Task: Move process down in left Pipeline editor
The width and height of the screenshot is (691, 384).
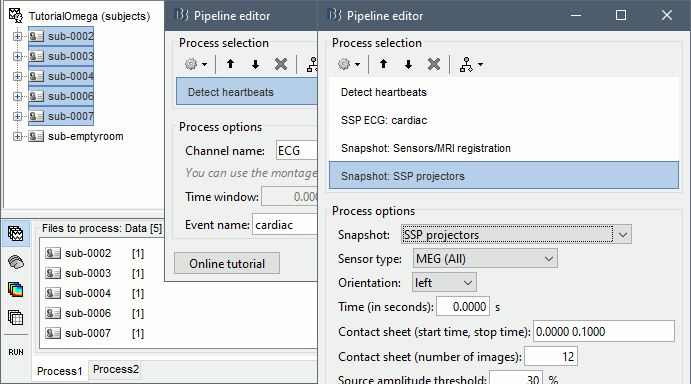Action: [255, 64]
